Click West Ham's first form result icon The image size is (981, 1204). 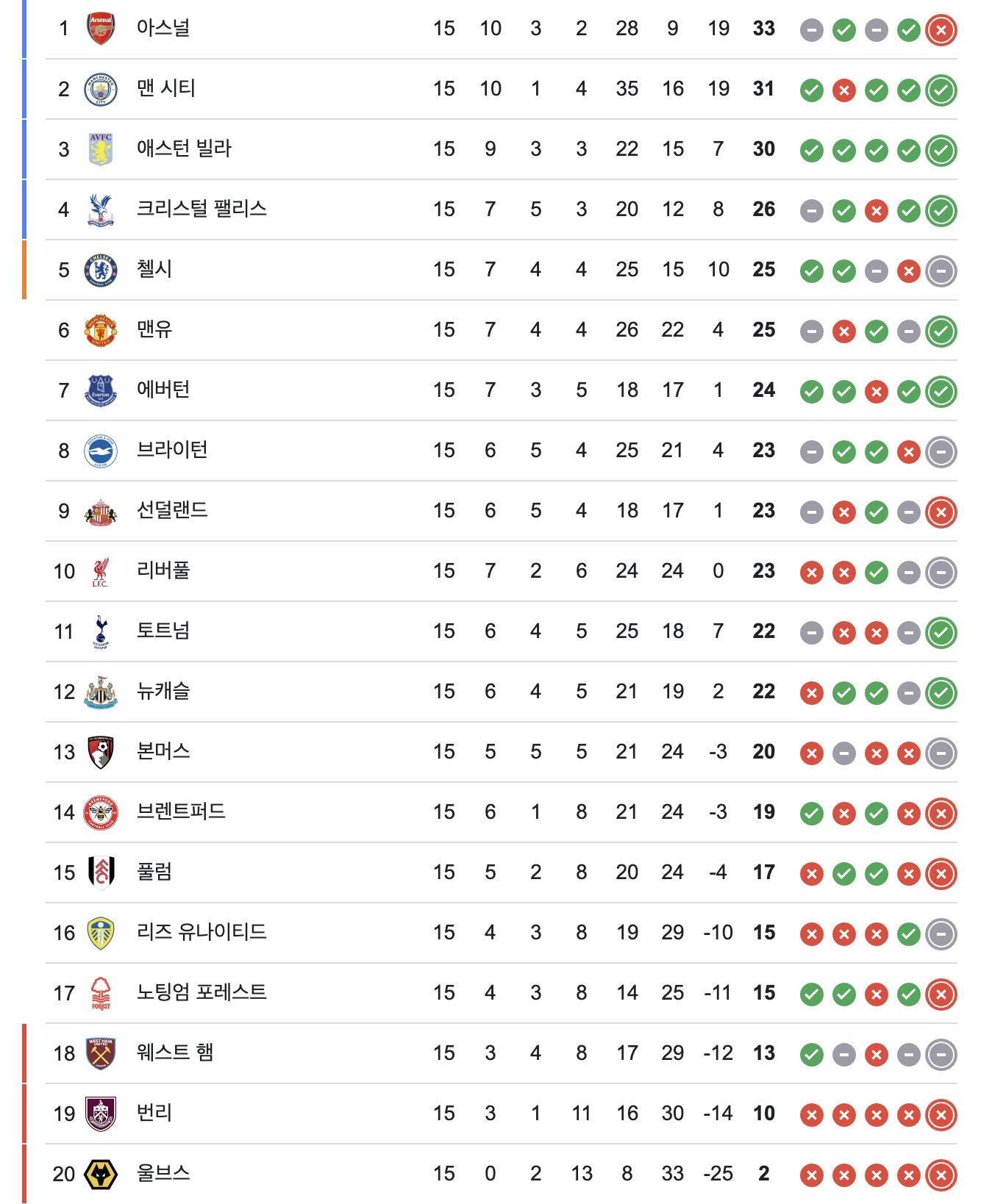click(811, 1055)
